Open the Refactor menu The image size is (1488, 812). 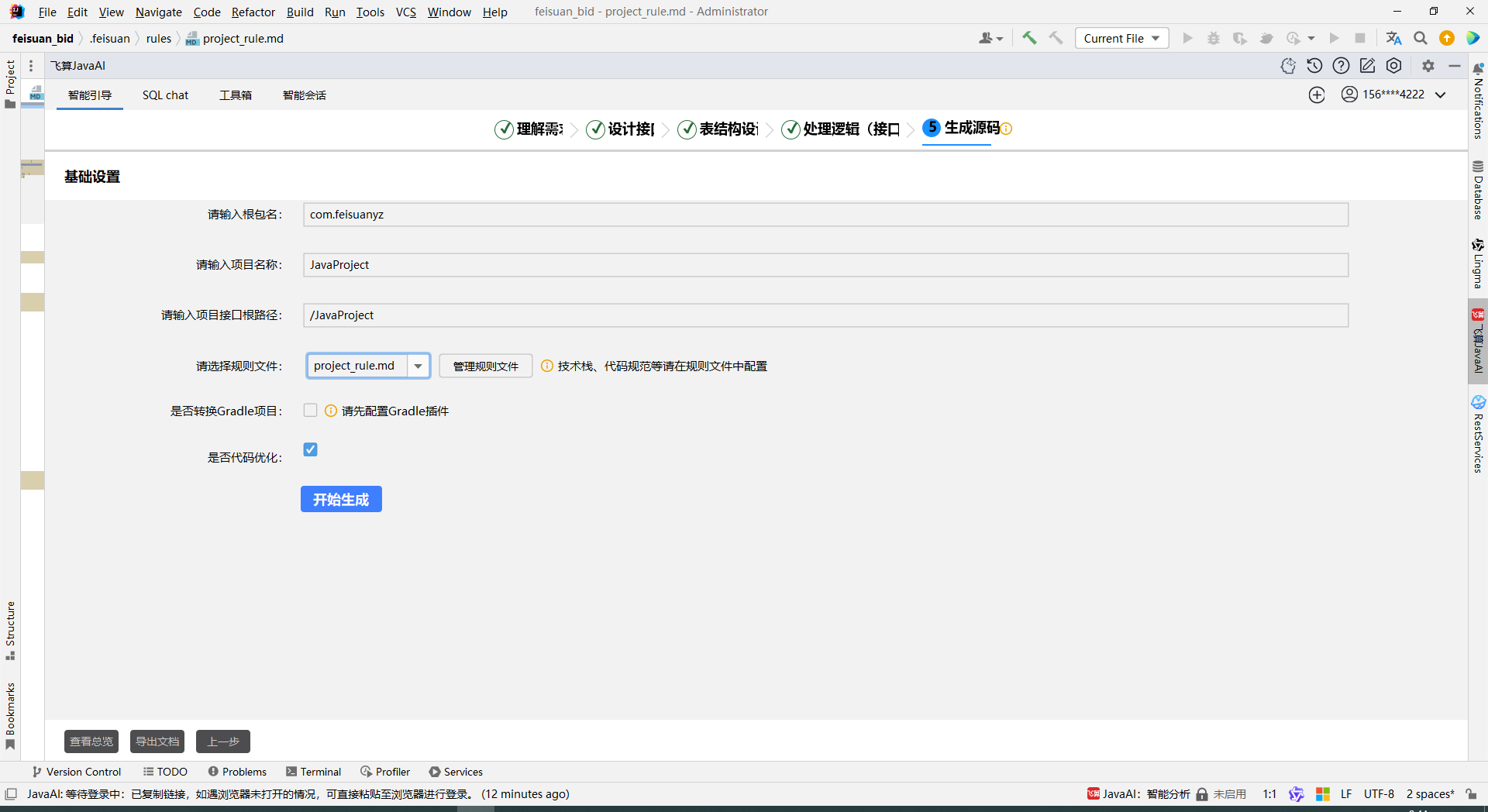pyautogui.click(x=253, y=12)
